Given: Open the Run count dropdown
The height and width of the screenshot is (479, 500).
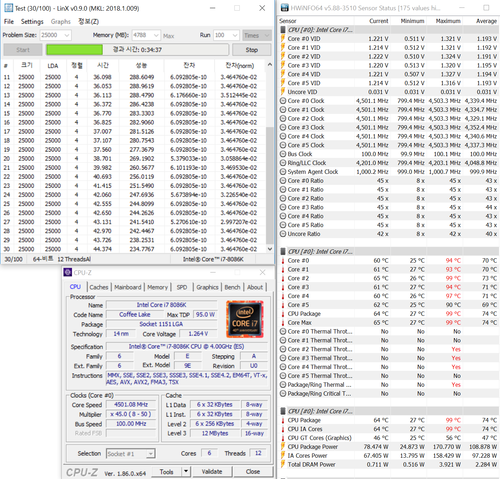Looking at the screenshot, I should pyautogui.click(x=235, y=35).
